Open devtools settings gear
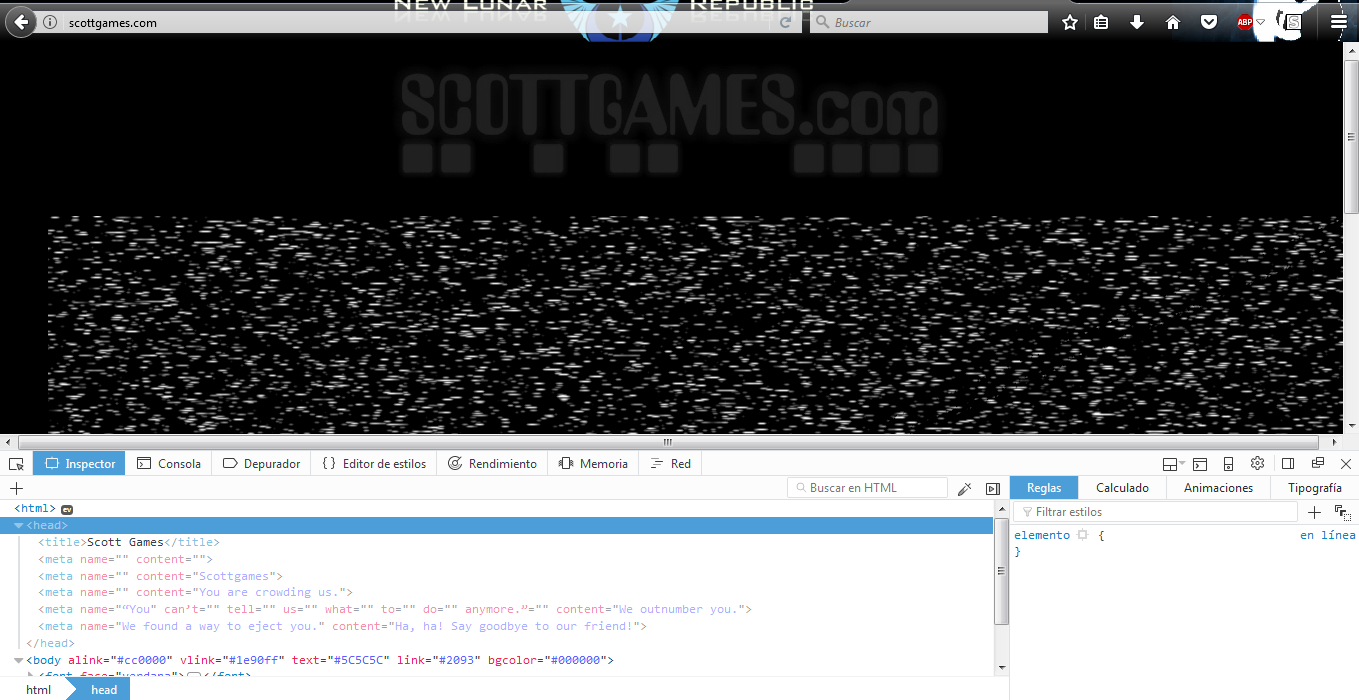1359x700 pixels. (1258, 464)
